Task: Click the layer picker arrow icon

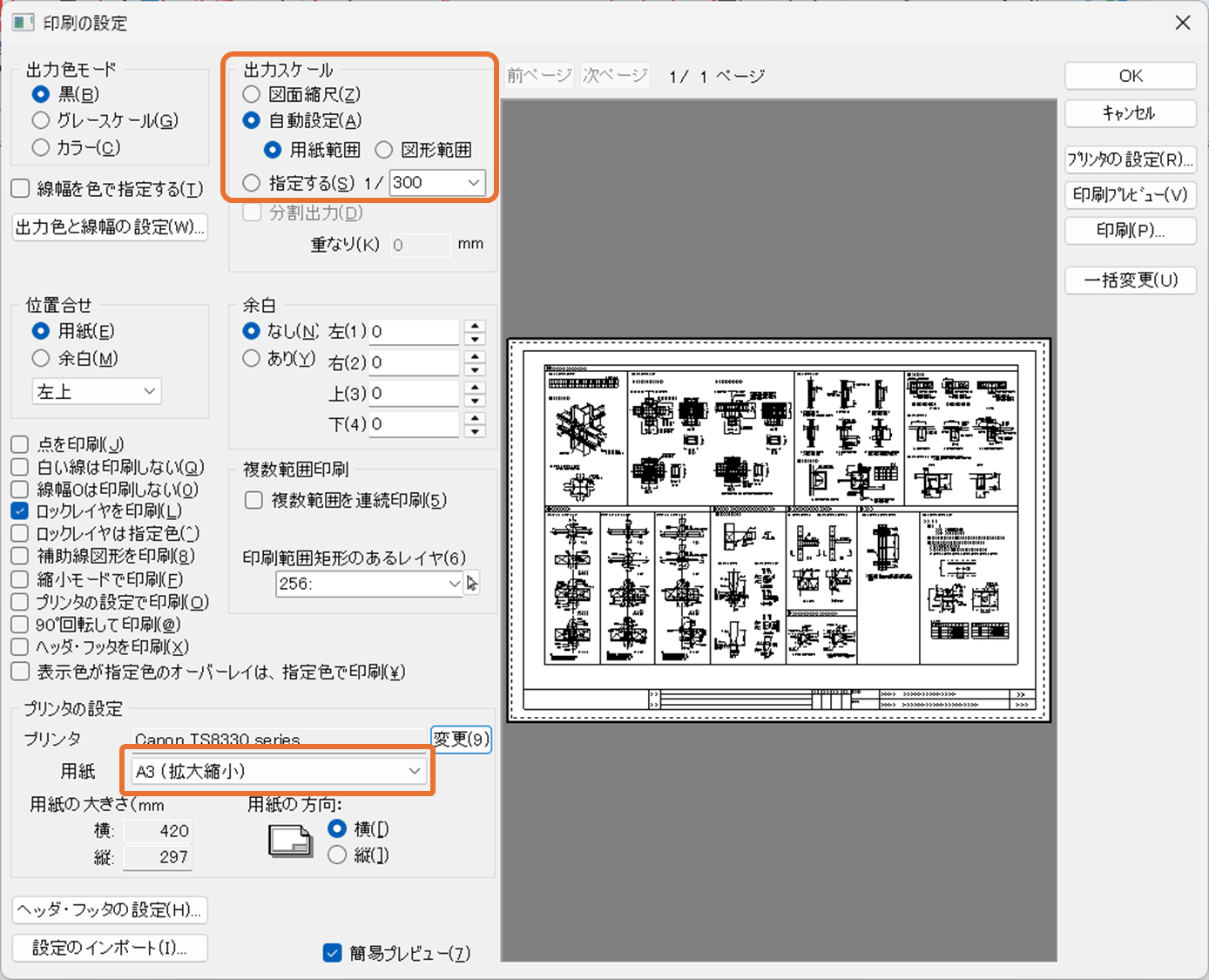Action: click(472, 584)
